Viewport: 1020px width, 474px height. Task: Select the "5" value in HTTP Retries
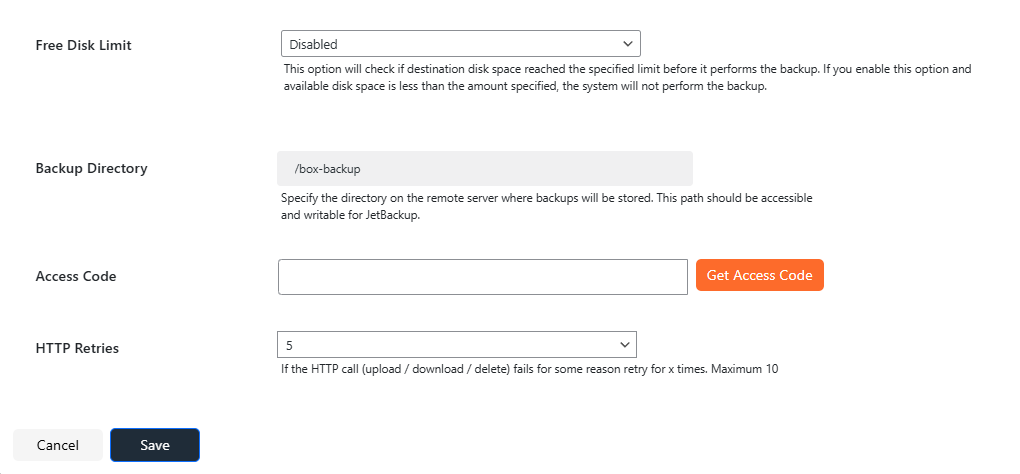(x=290, y=345)
